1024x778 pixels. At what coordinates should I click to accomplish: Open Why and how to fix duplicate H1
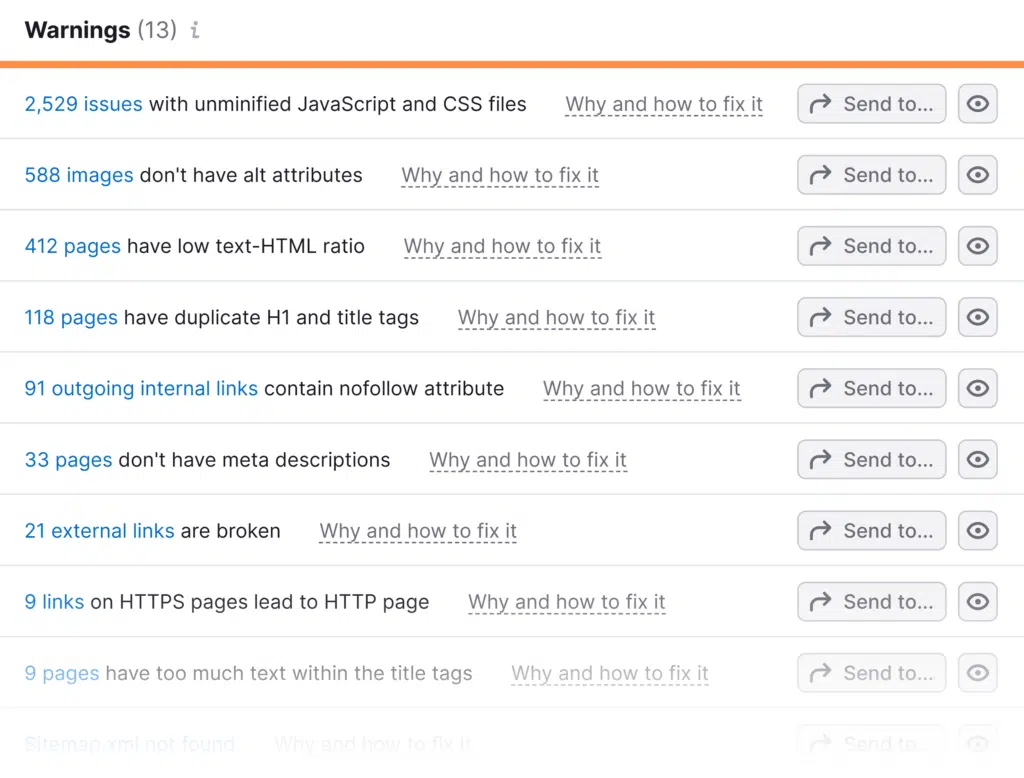click(x=556, y=318)
